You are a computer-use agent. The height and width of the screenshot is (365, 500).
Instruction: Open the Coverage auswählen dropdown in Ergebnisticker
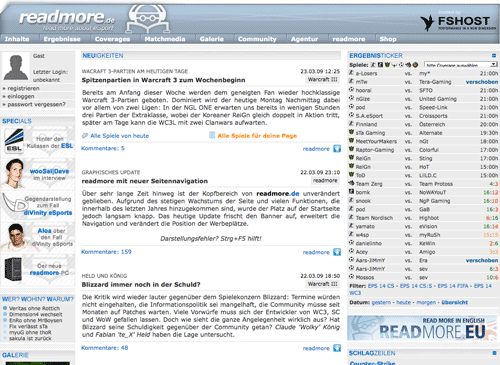point(460,64)
